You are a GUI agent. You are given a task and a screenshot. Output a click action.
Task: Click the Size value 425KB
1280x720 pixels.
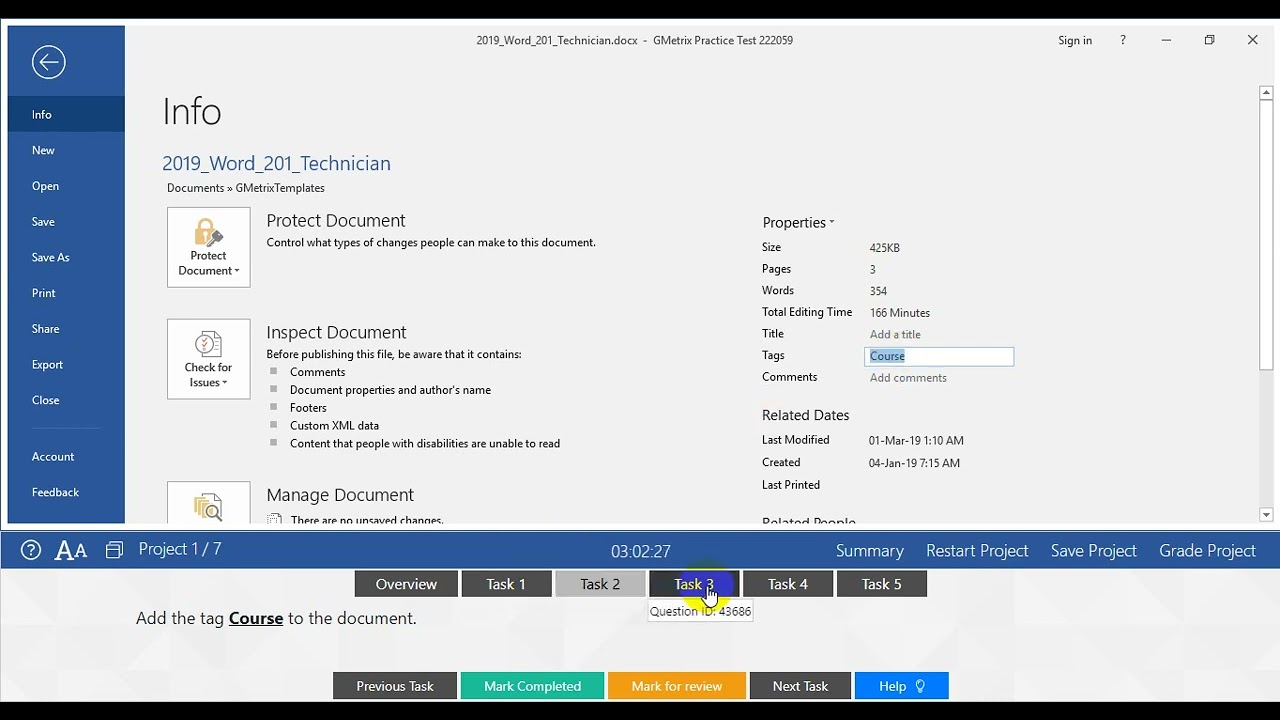885,248
